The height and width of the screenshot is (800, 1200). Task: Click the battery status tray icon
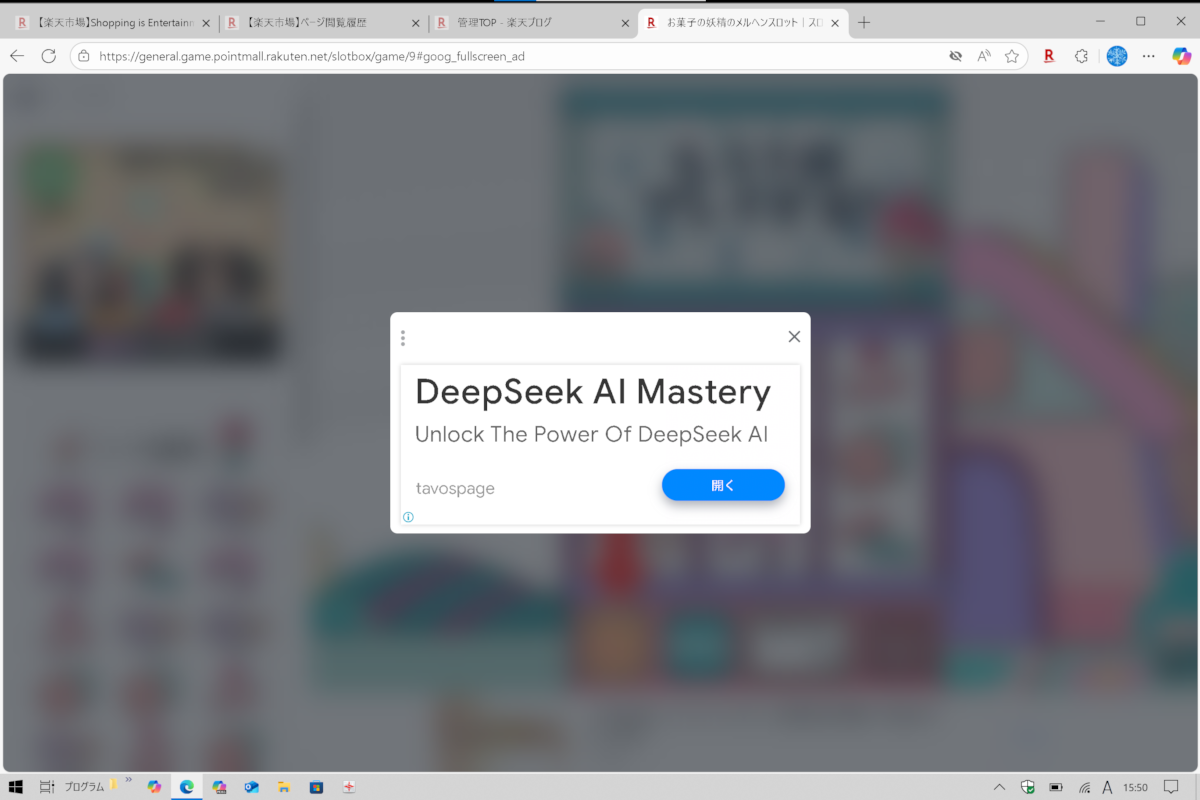(x=1055, y=787)
